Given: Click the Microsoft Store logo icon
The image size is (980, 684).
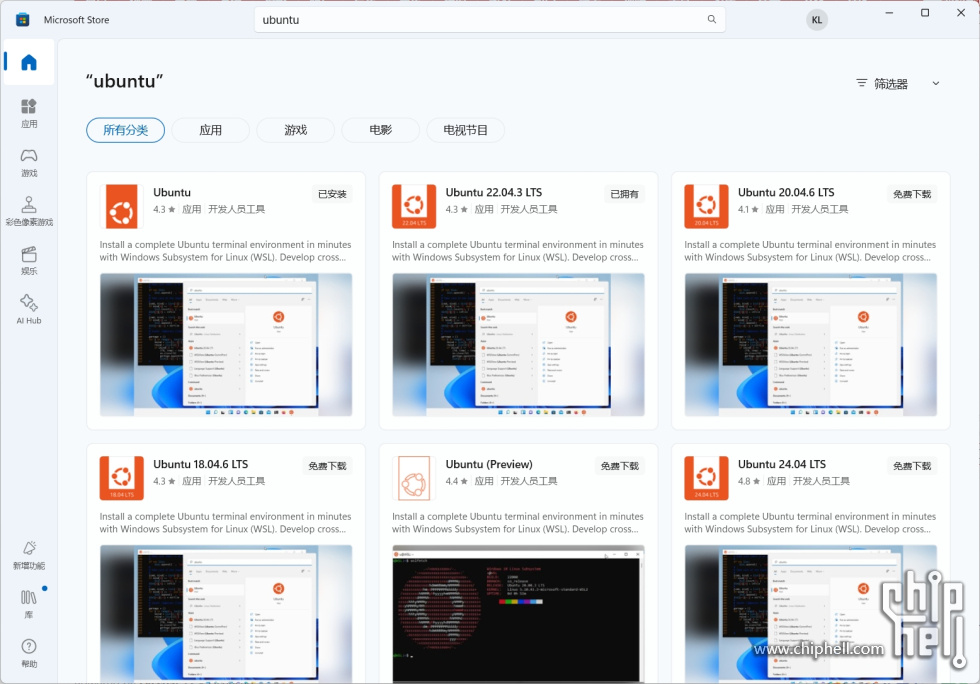Looking at the screenshot, I should pyautogui.click(x=22, y=20).
